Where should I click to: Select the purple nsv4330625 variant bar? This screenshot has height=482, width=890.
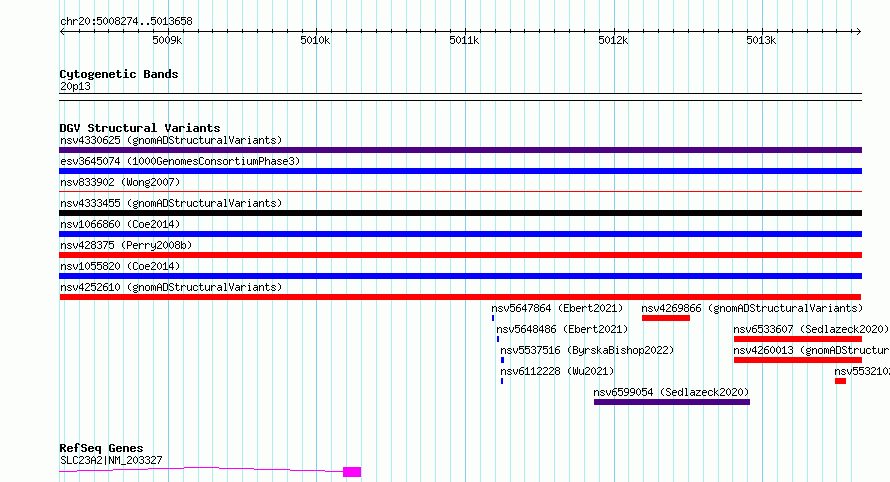(460, 150)
